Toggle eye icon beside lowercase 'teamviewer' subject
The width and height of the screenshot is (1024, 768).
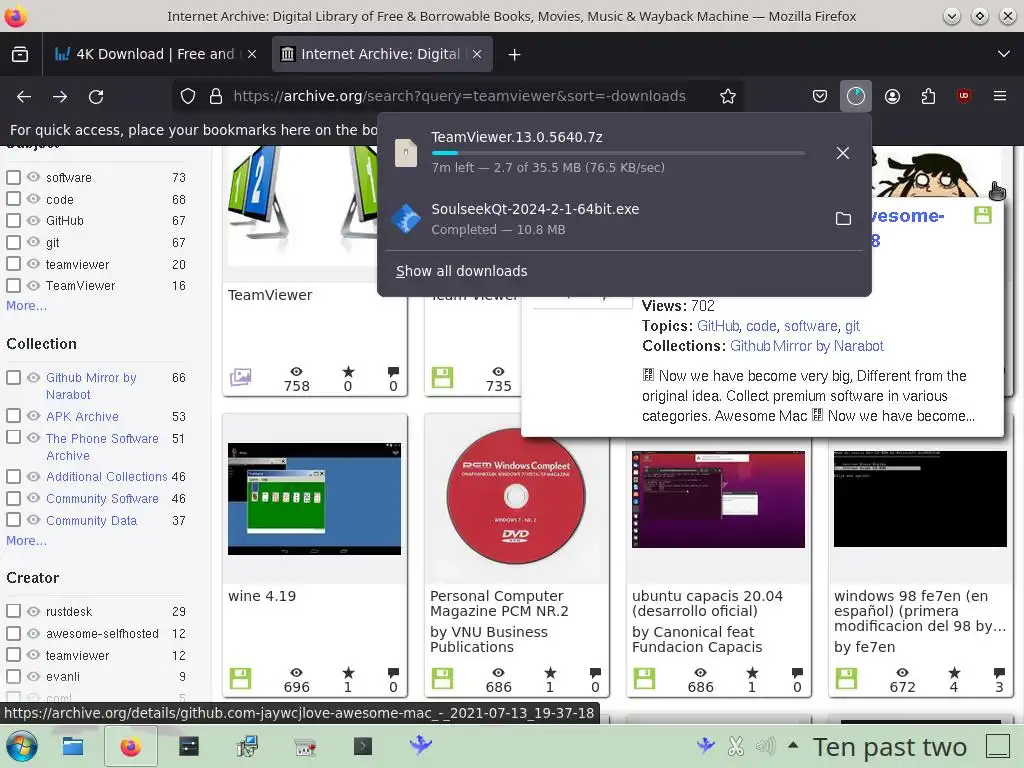pyautogui.click(x=33, y=264)
